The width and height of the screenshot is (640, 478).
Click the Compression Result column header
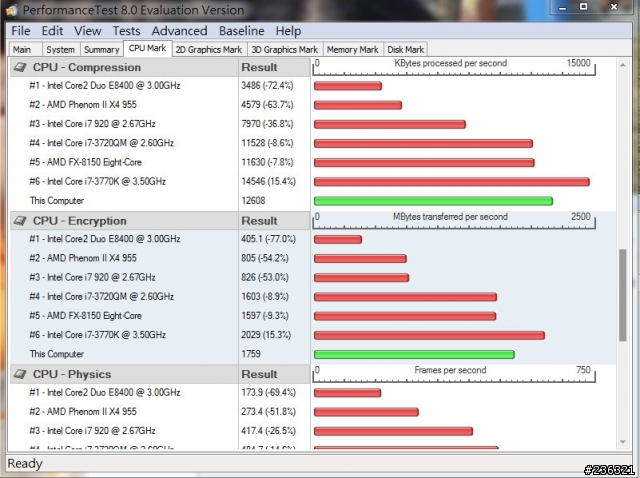[x=274, y=67]
